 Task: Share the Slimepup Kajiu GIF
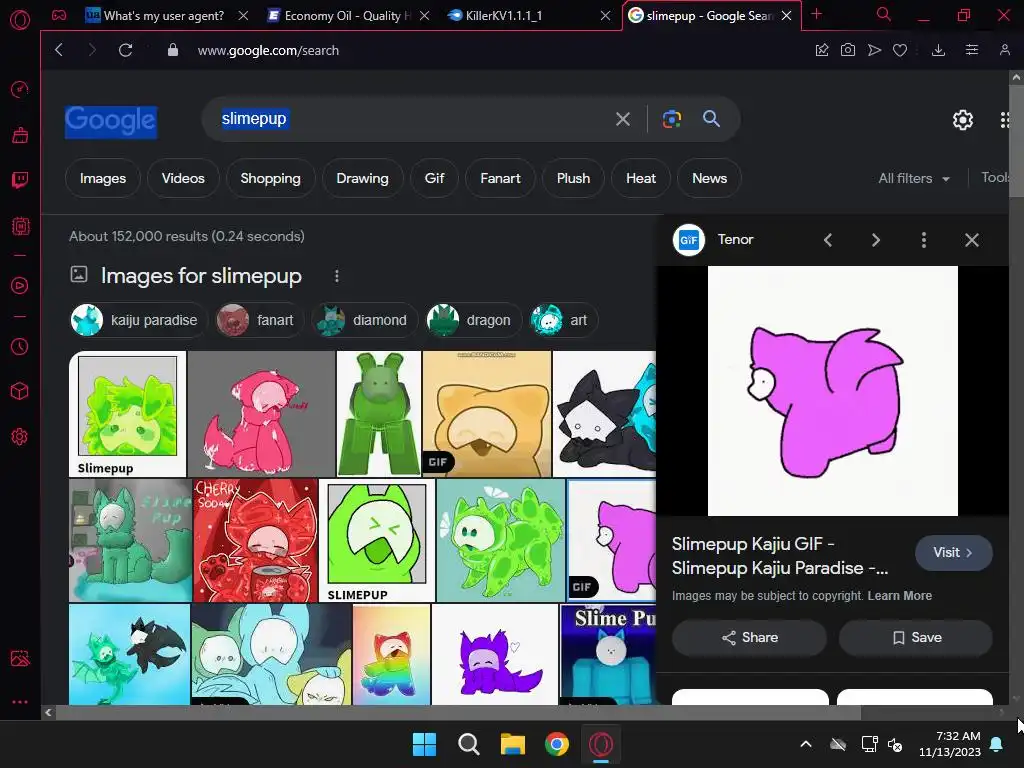point(749,637)
